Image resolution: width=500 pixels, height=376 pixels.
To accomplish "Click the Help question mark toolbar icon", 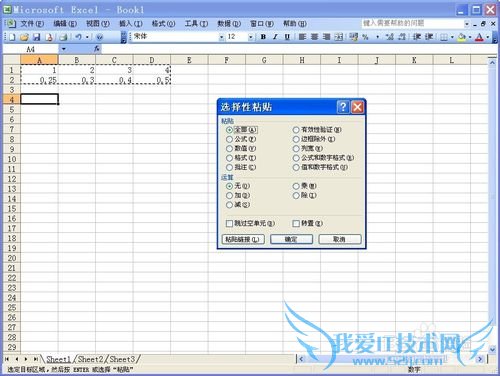I will click(x=99, y=37).
